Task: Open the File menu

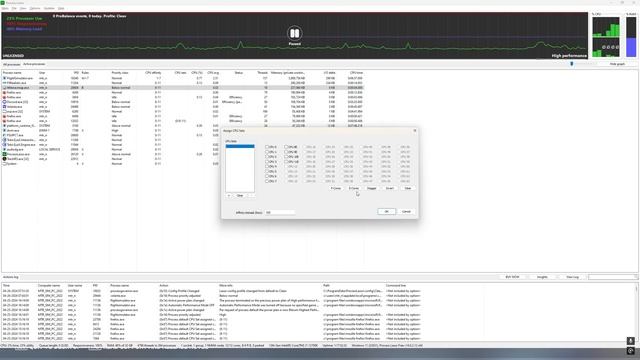Action: [14, 8]
